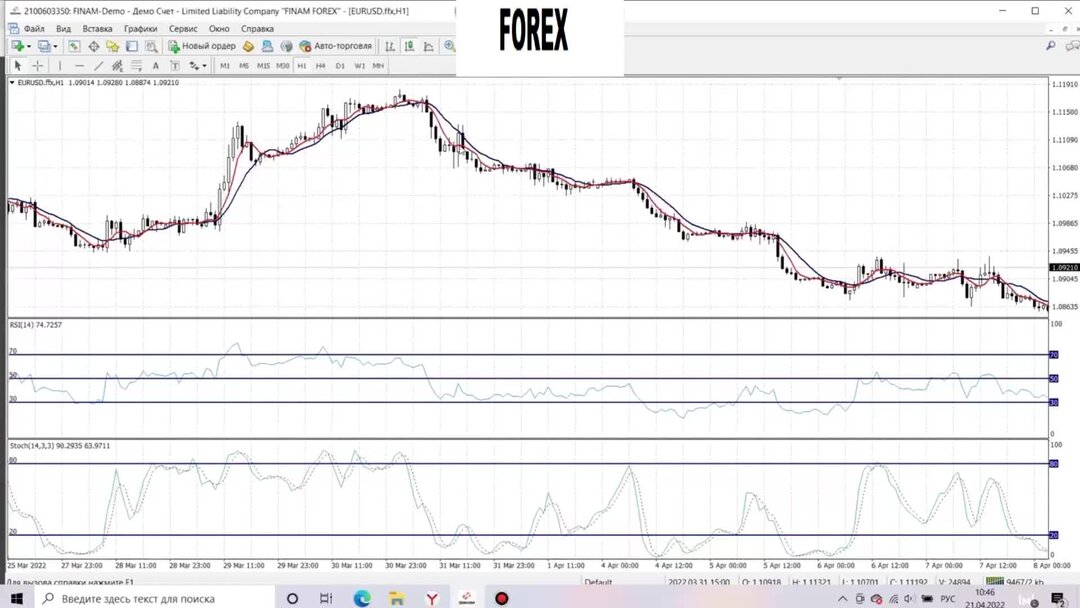Screen dimensions: 1080x608
Task: Choose the Fibonacci retracement tool
Action: (x=136, y=66)
